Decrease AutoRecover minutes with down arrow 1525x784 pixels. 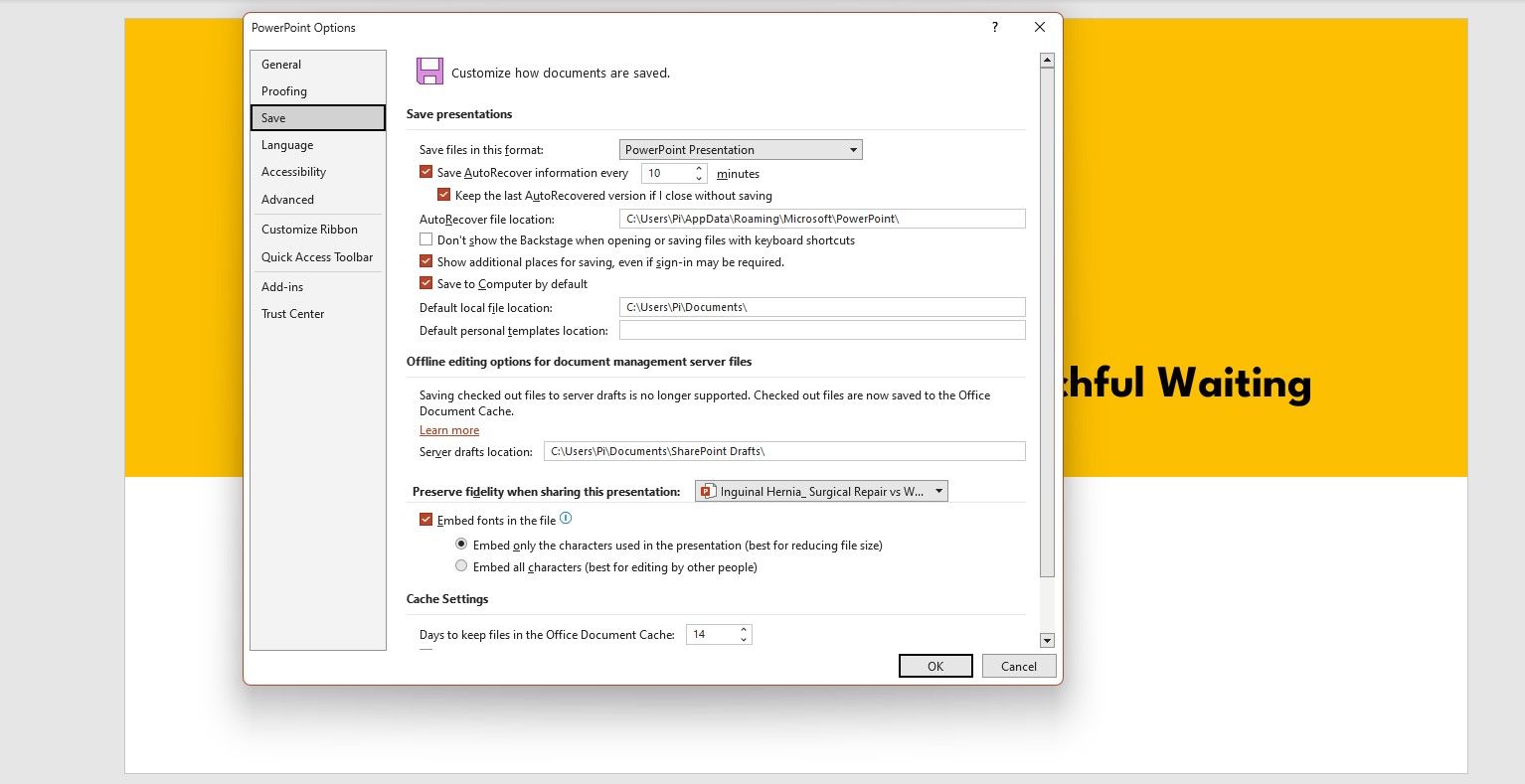[699, 178]
